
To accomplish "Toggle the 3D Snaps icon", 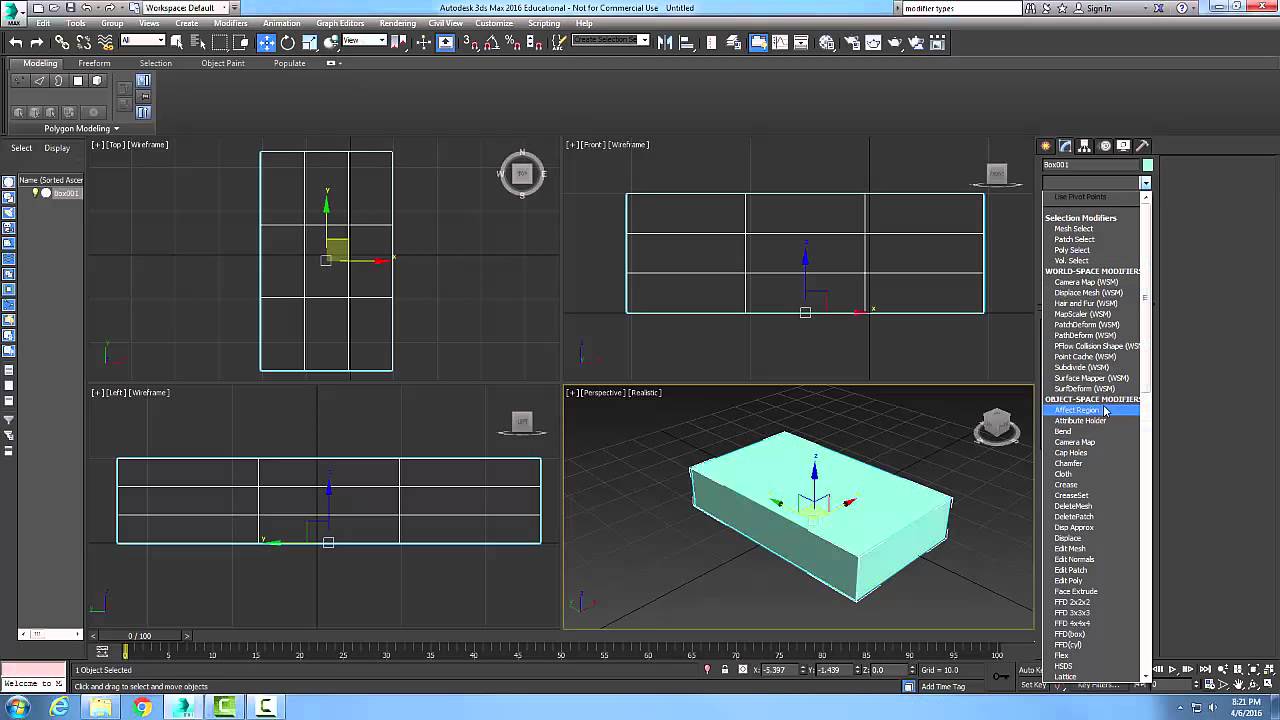I will coord(470,42).
